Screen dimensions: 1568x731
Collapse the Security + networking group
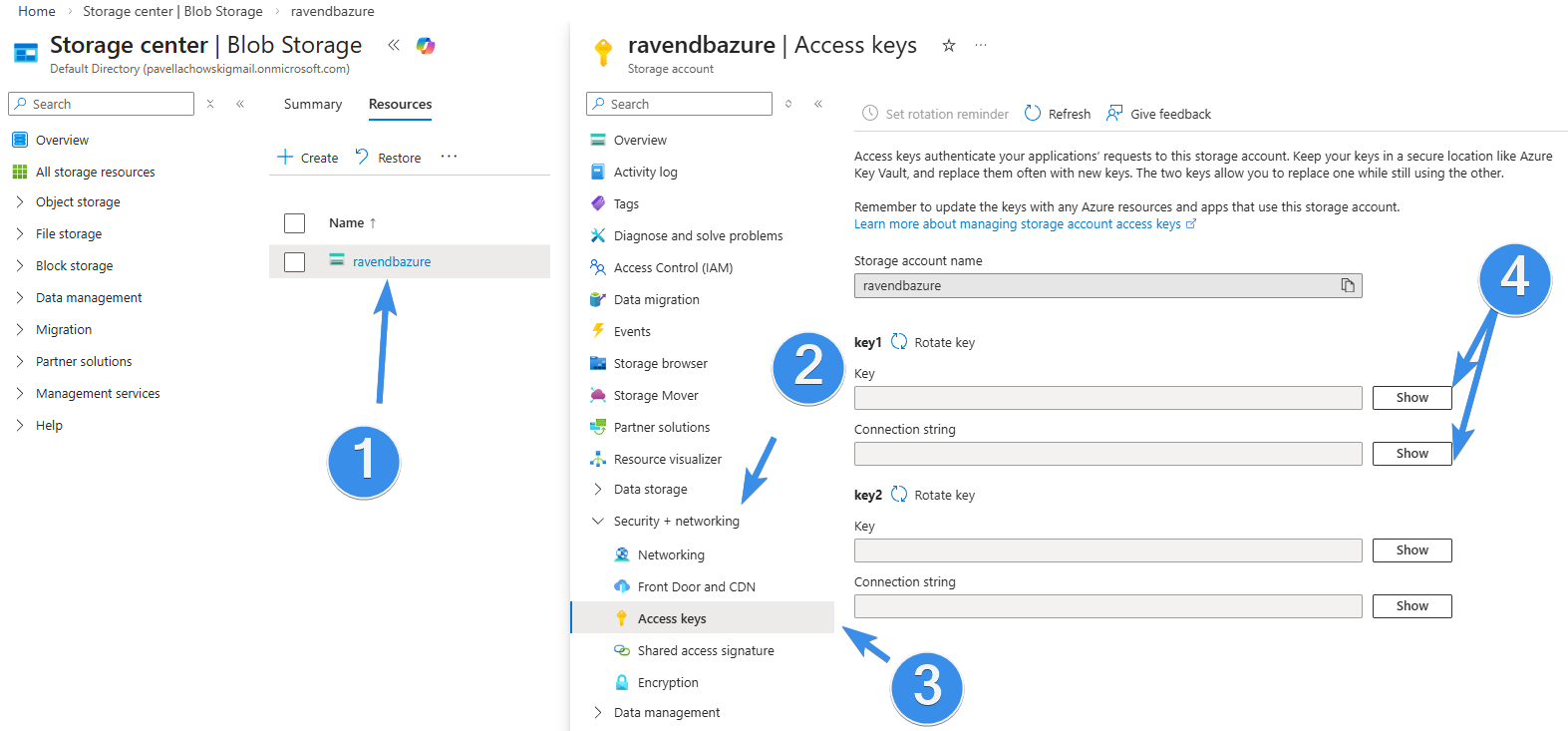tap(598, 522)
